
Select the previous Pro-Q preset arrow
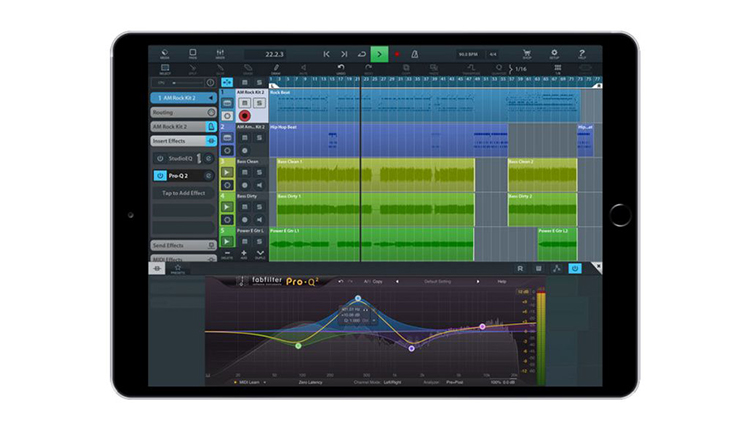point(397,282)
